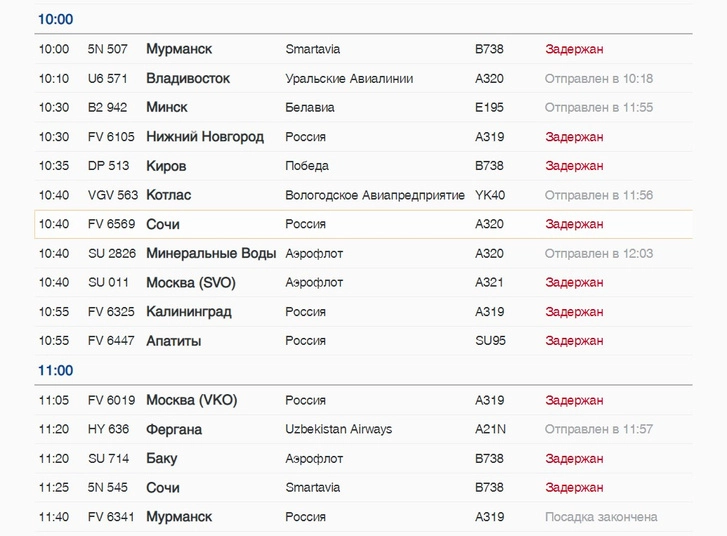This screenshot has height=536, width=727.
Task: Click 'Отправлен в 12:03' status text
Action: click(x=599, y=253)
